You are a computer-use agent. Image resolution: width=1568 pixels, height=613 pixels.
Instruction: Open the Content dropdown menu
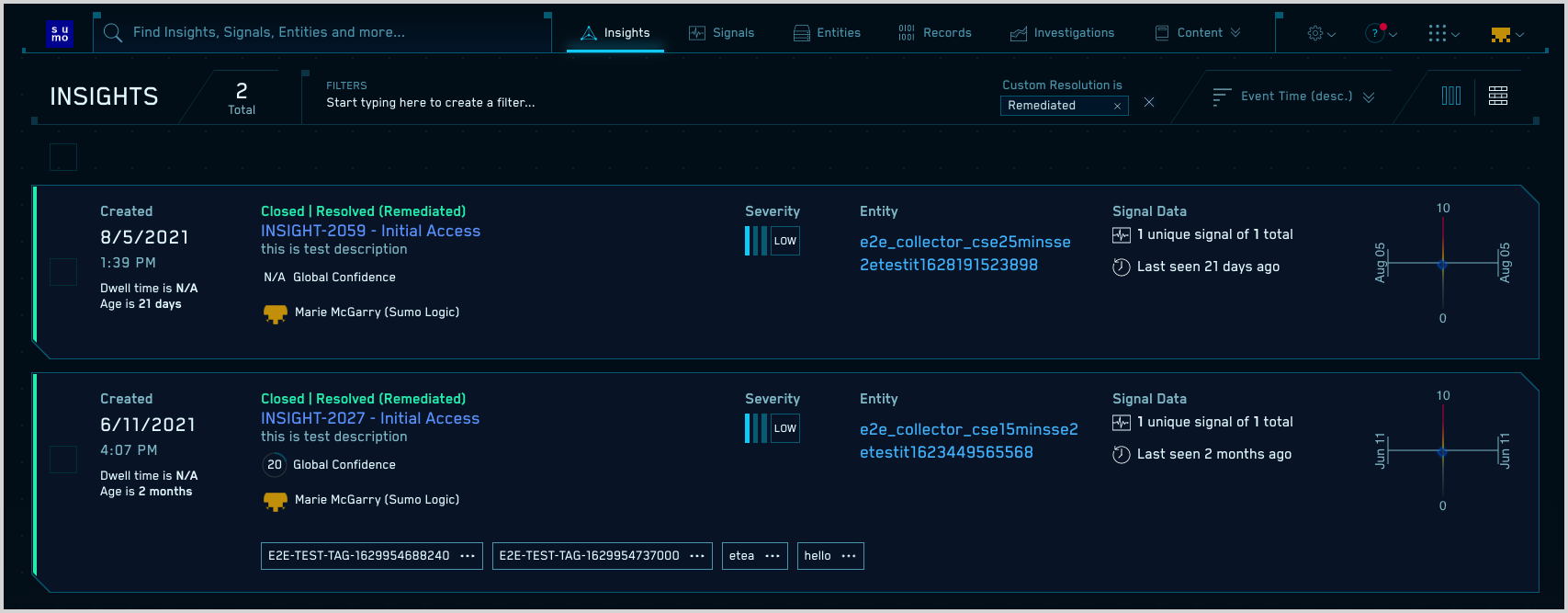1198,33
